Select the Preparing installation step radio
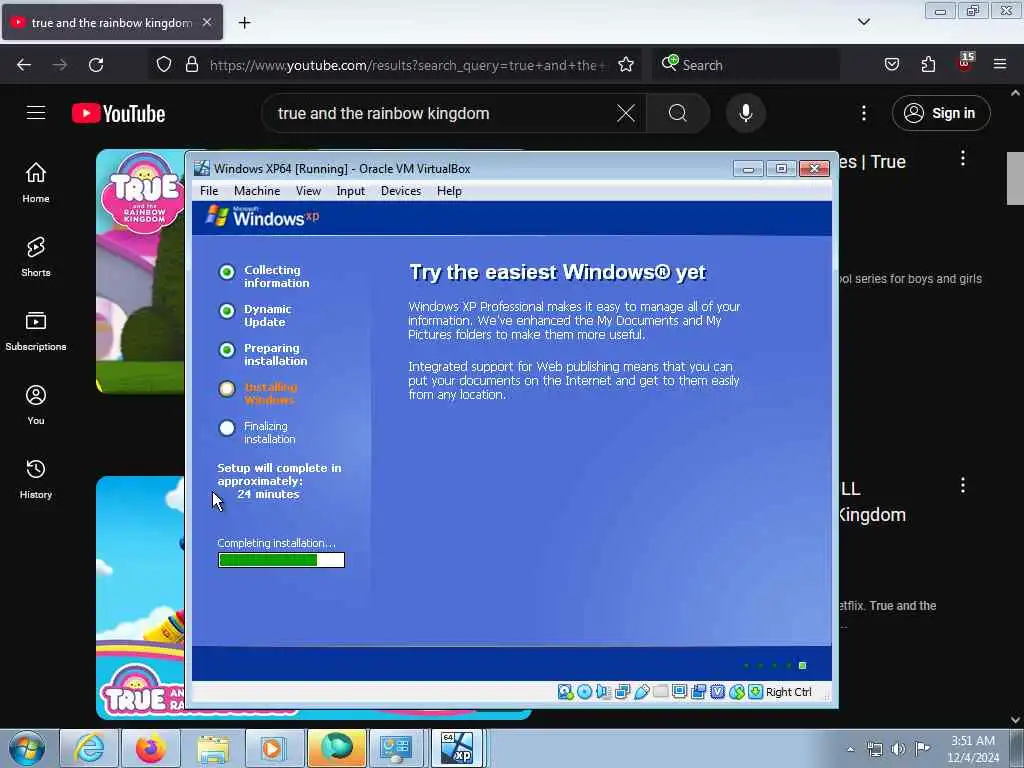The width and height of the screenshot is (1024, 768). point(227,350)
